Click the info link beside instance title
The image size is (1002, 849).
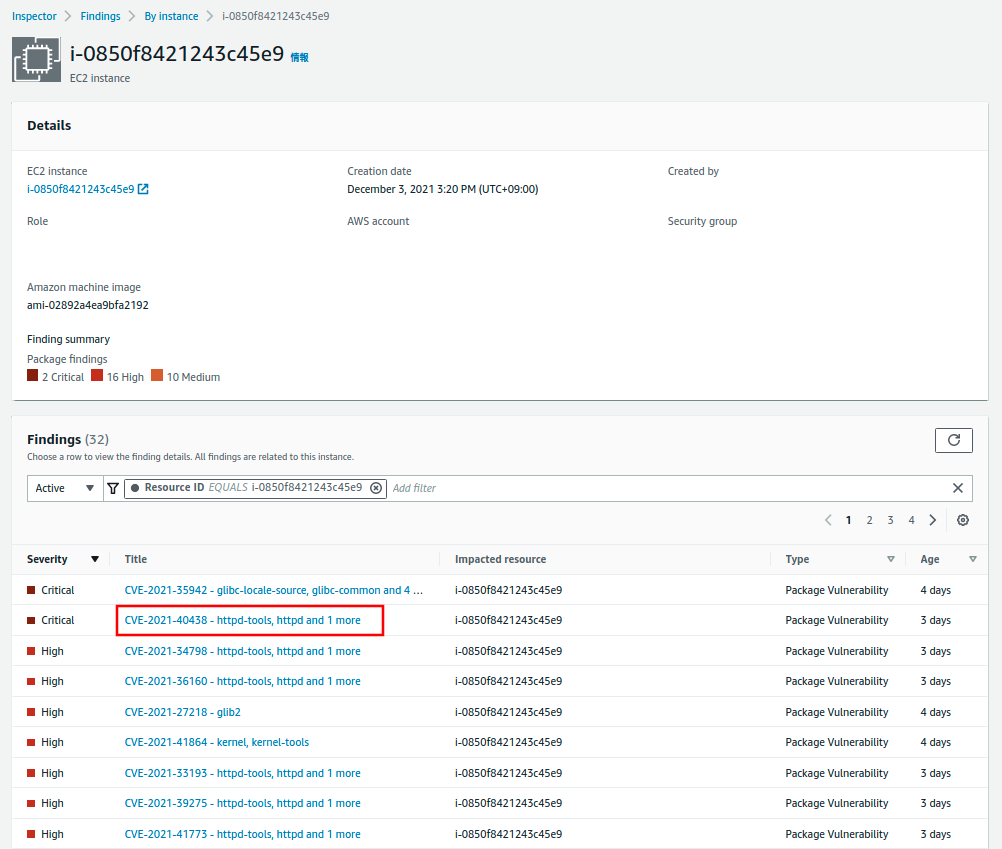[x=299, y=58]
